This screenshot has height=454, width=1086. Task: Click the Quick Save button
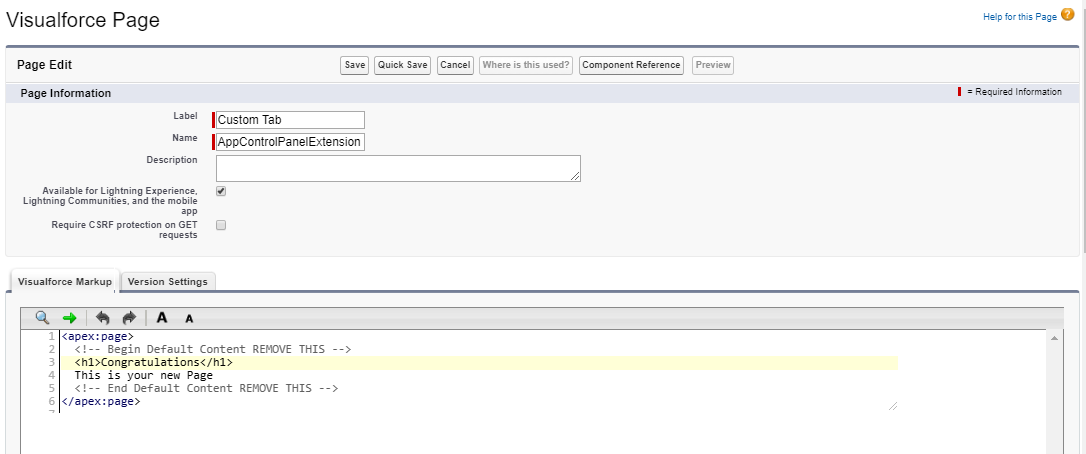tap(402, 65)
